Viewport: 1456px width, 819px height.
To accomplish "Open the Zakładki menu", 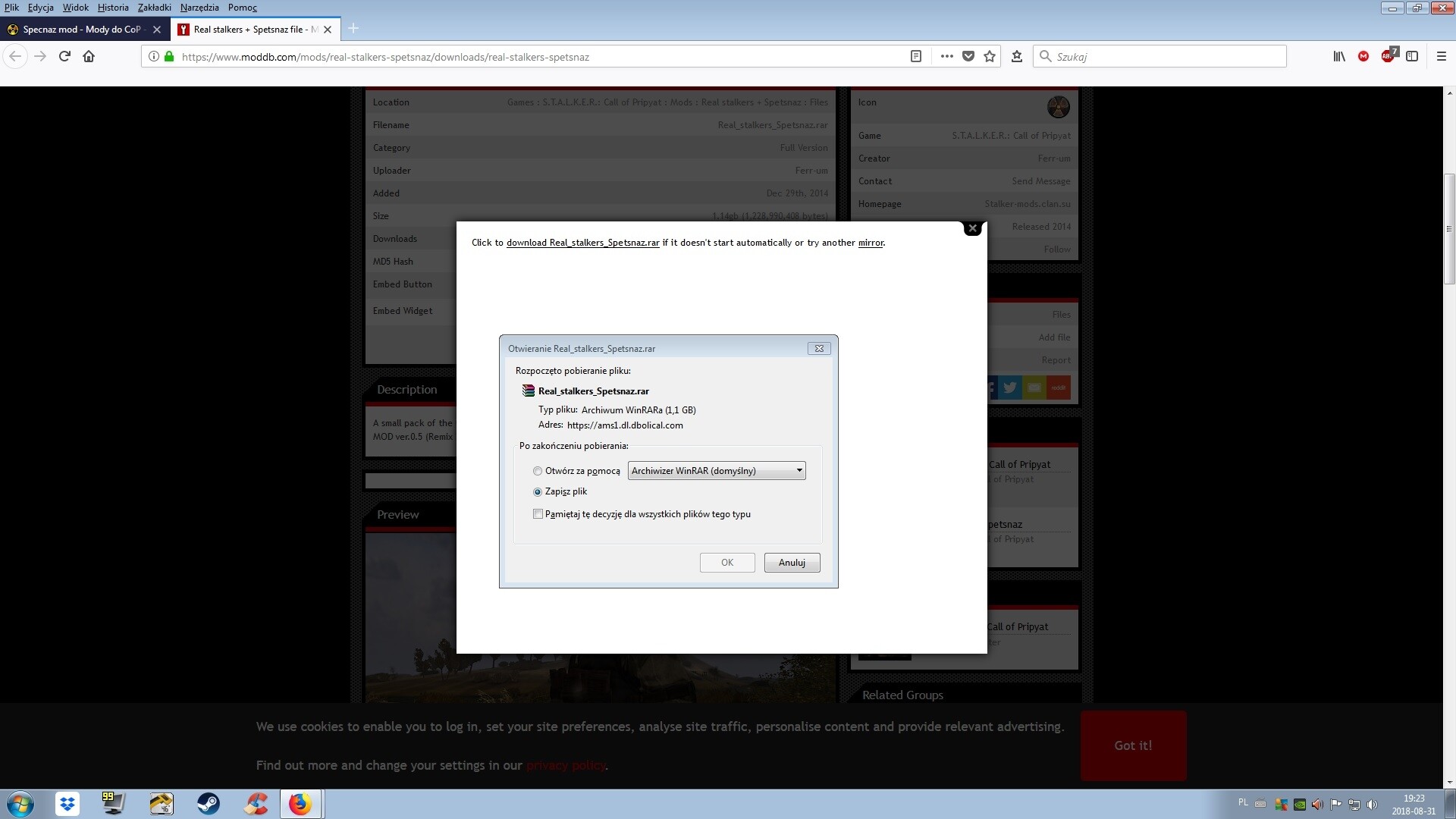I will 154,8.
